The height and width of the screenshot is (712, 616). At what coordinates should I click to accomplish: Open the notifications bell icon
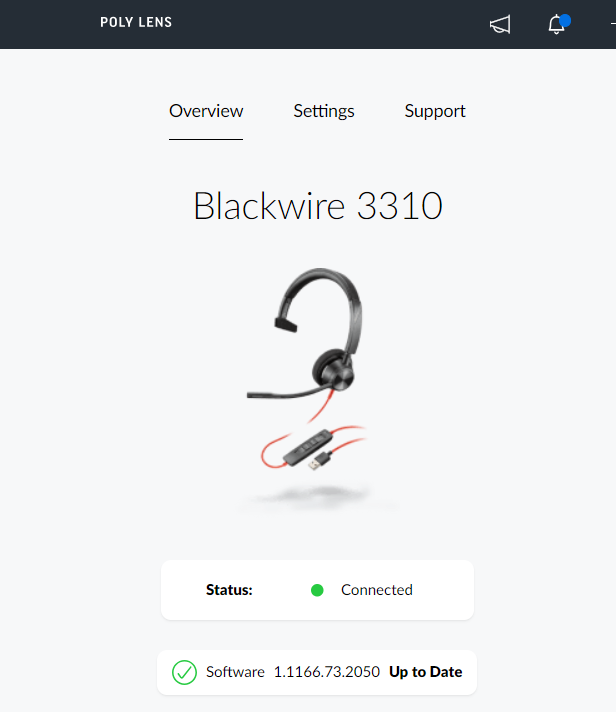tap(557, 25)
